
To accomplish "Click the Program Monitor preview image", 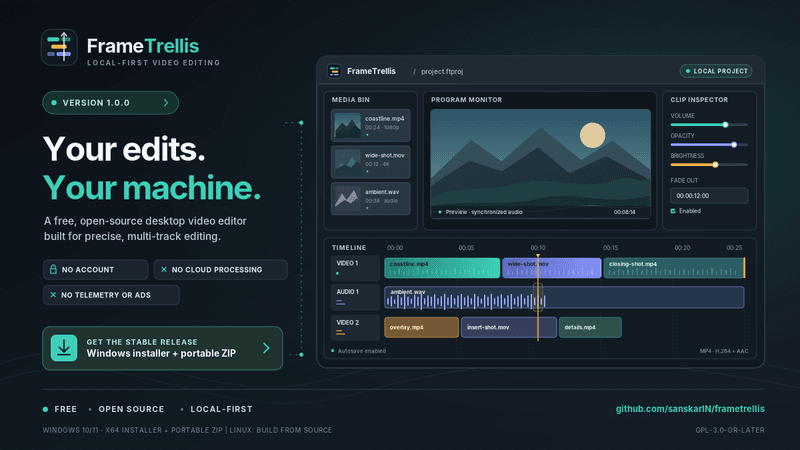I will 540,159.
